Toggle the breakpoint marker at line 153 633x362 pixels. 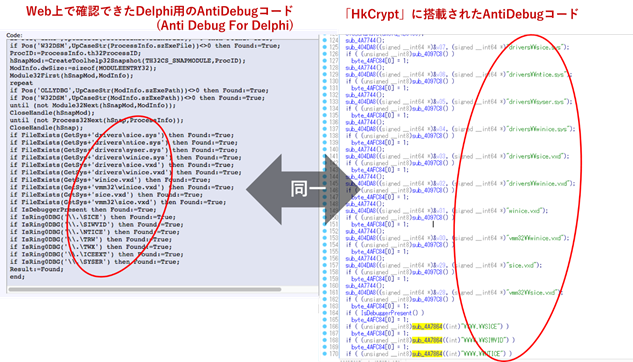[x=325, y=238]
